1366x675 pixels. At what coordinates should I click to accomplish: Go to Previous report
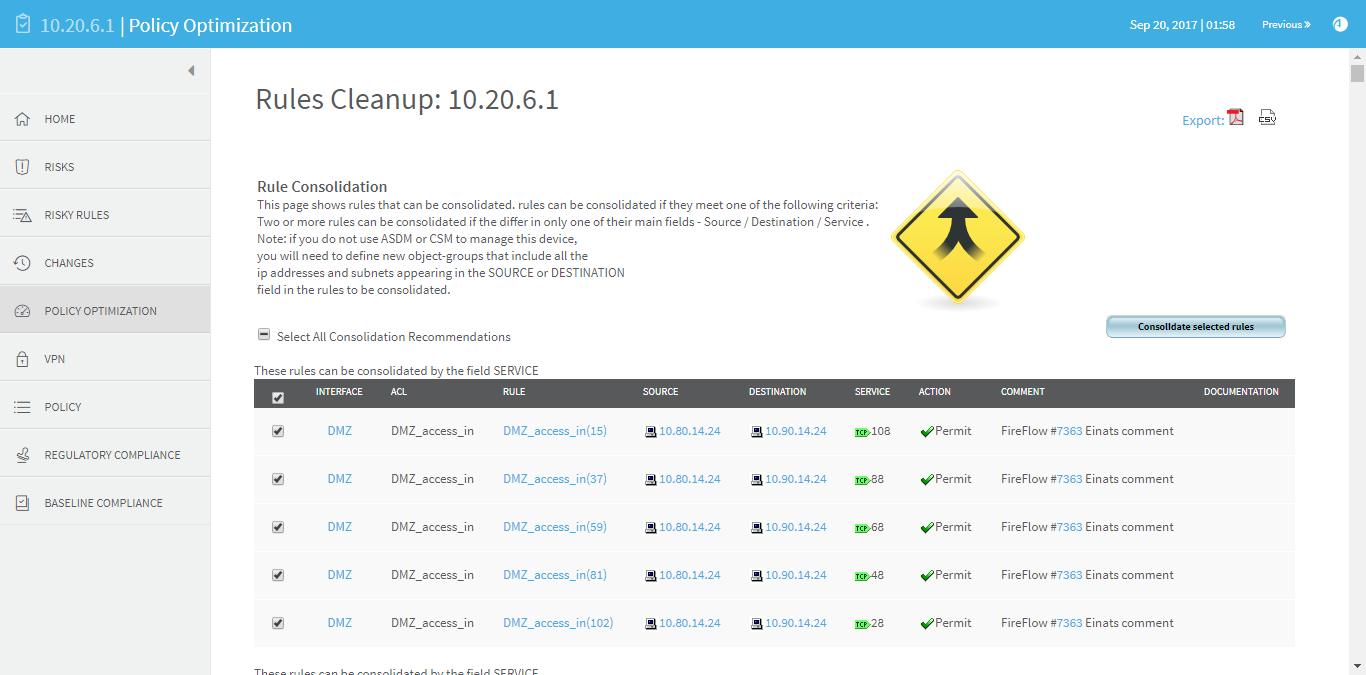click(1285, 25)
